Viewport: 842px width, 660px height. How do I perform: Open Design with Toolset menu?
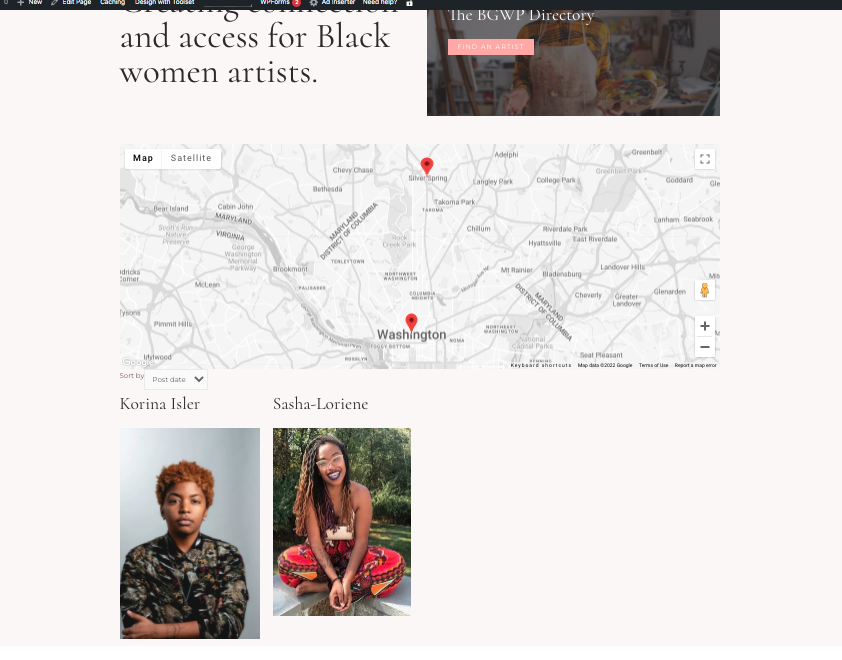pyautogui.click(x=164, y=3)
